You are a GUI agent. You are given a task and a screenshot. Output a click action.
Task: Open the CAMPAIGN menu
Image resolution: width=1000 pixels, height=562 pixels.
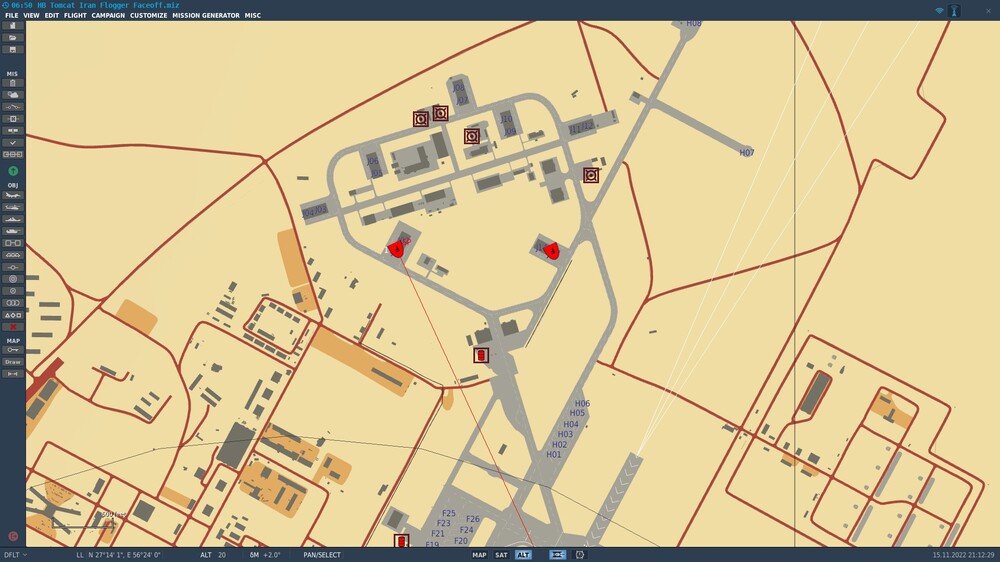click(x=108, y=15)
